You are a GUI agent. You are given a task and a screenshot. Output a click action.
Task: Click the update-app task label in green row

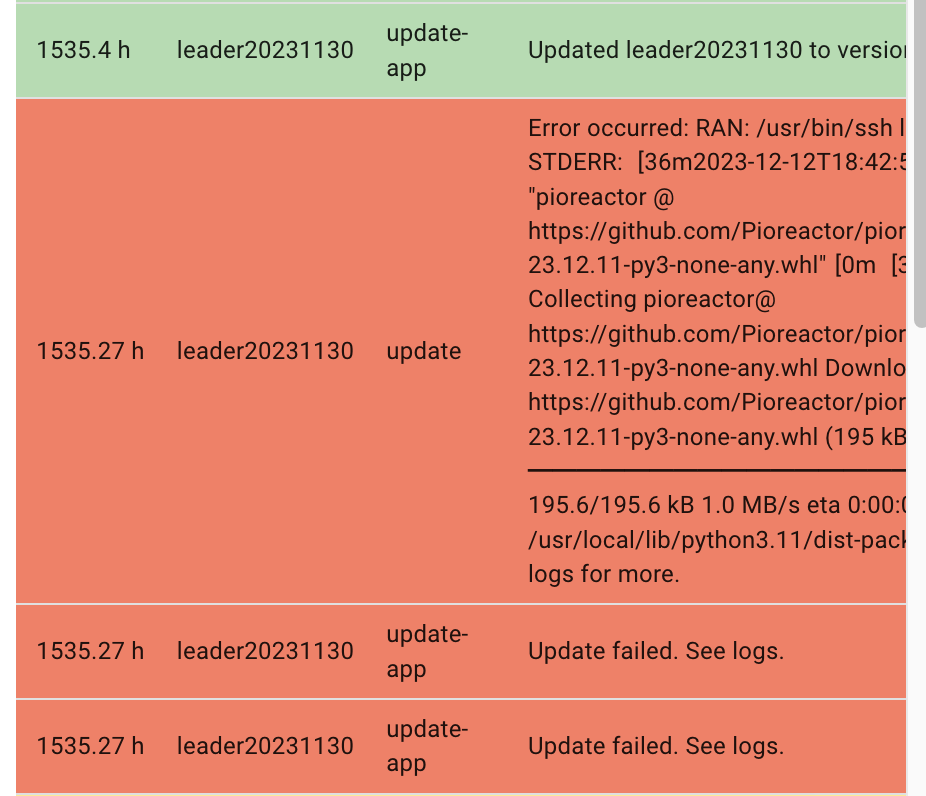pos(427,50)
